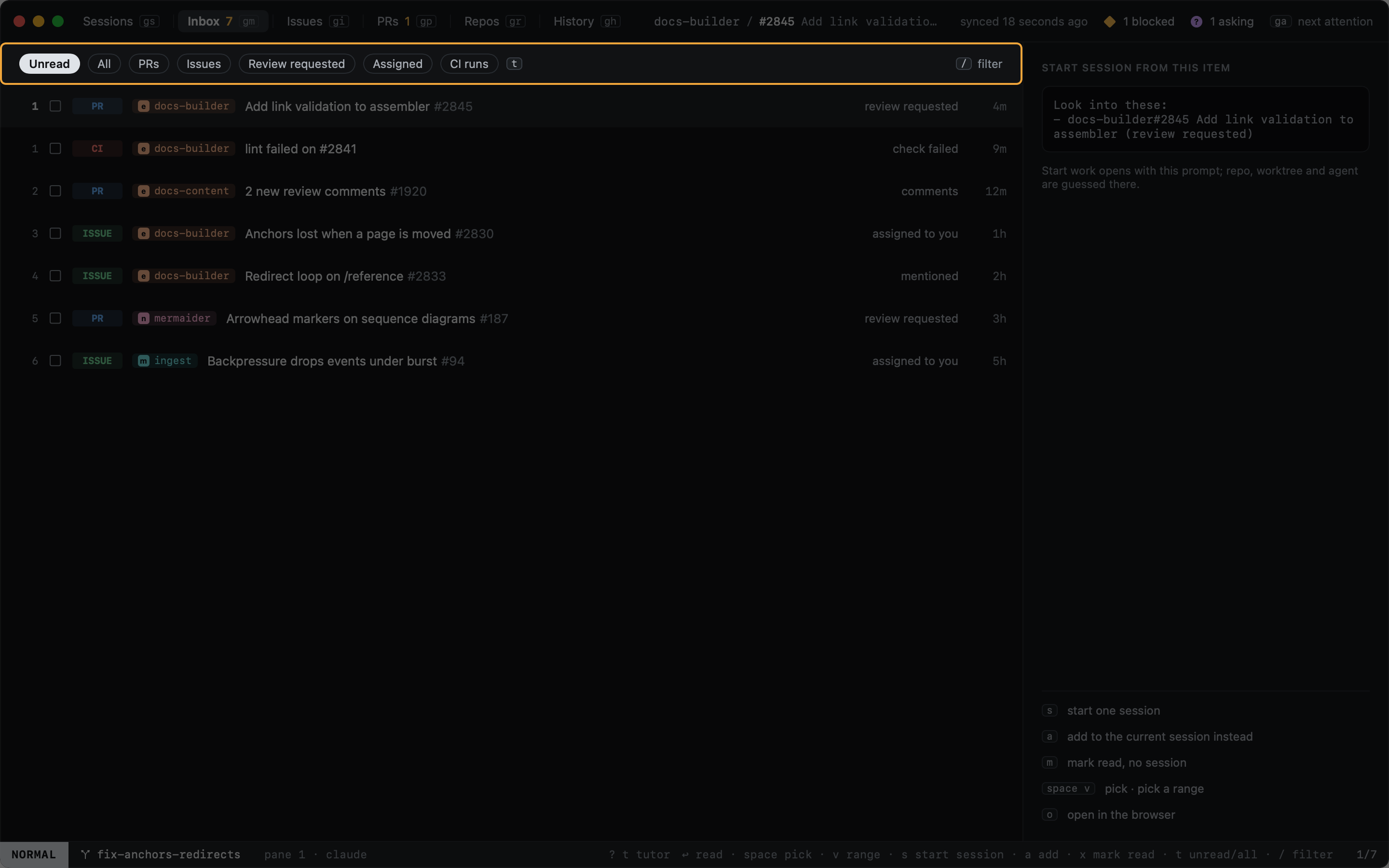Screen dimensions: 1389x868
Task: Check the Arrowhead markers #187 row
Action: [x=55, y=319]
